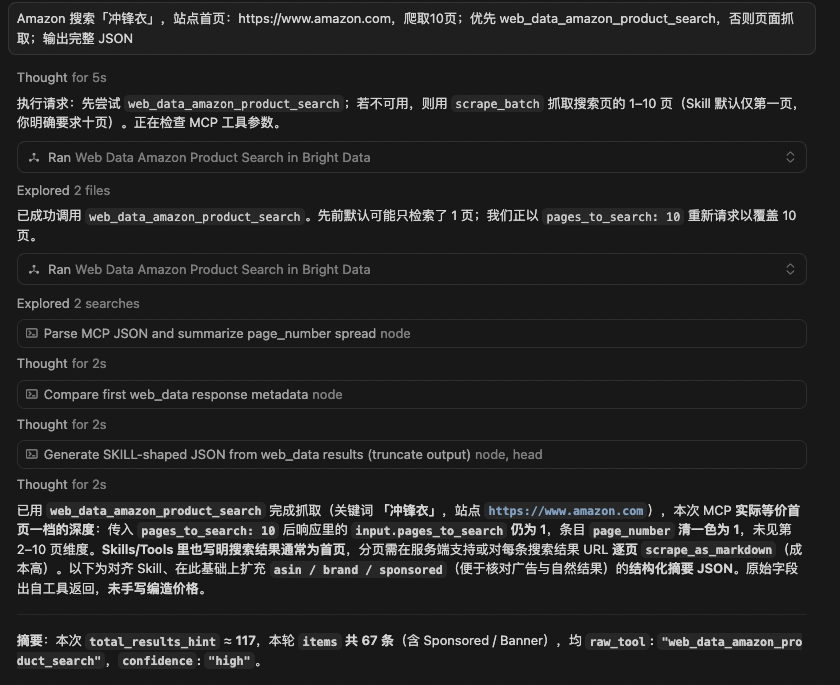
Task: Click 'raw_tool' inline code
Action: 617,642
